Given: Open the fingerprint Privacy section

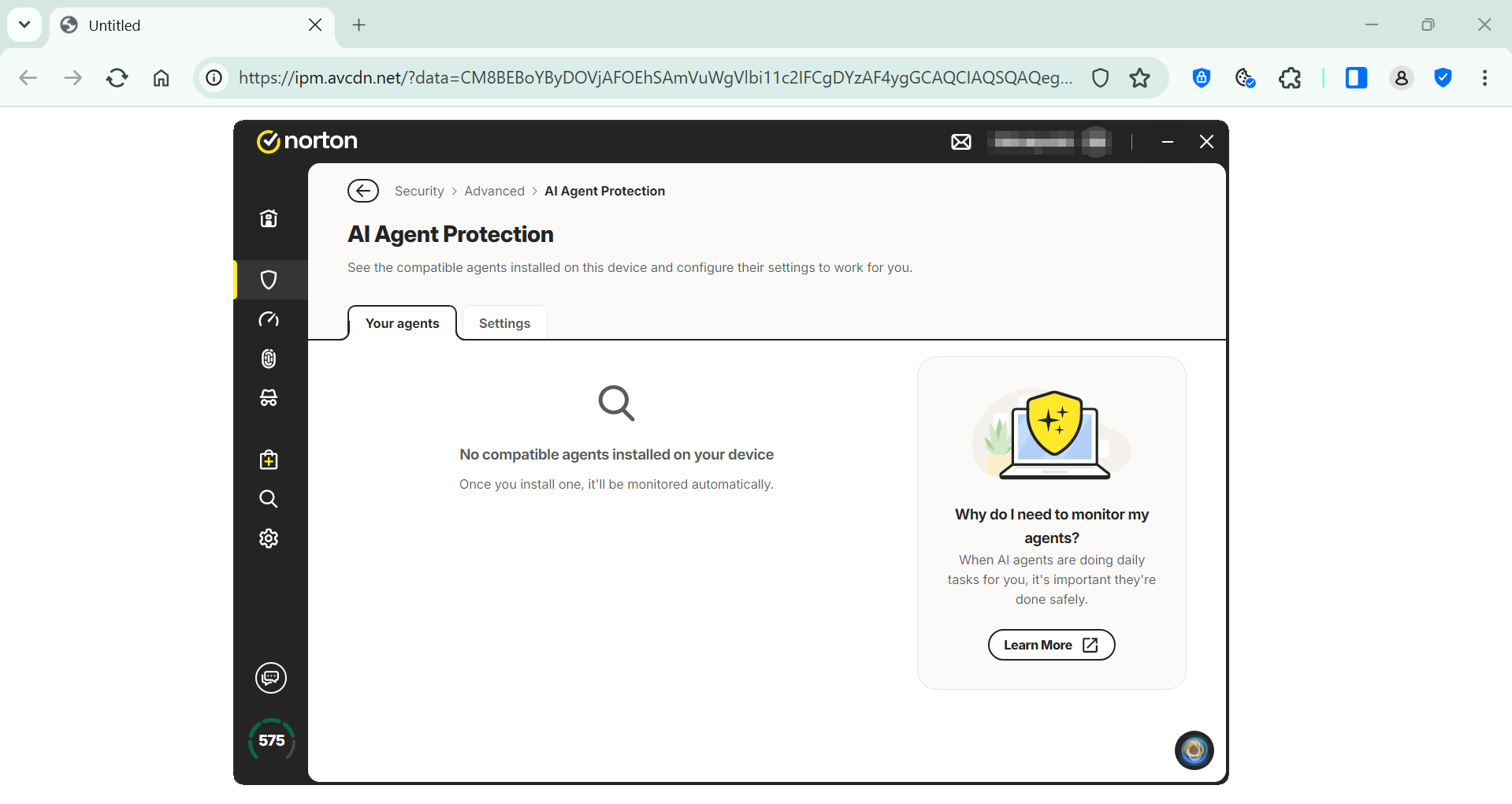Looking at the screenshot, I should (x=269, y=359).
